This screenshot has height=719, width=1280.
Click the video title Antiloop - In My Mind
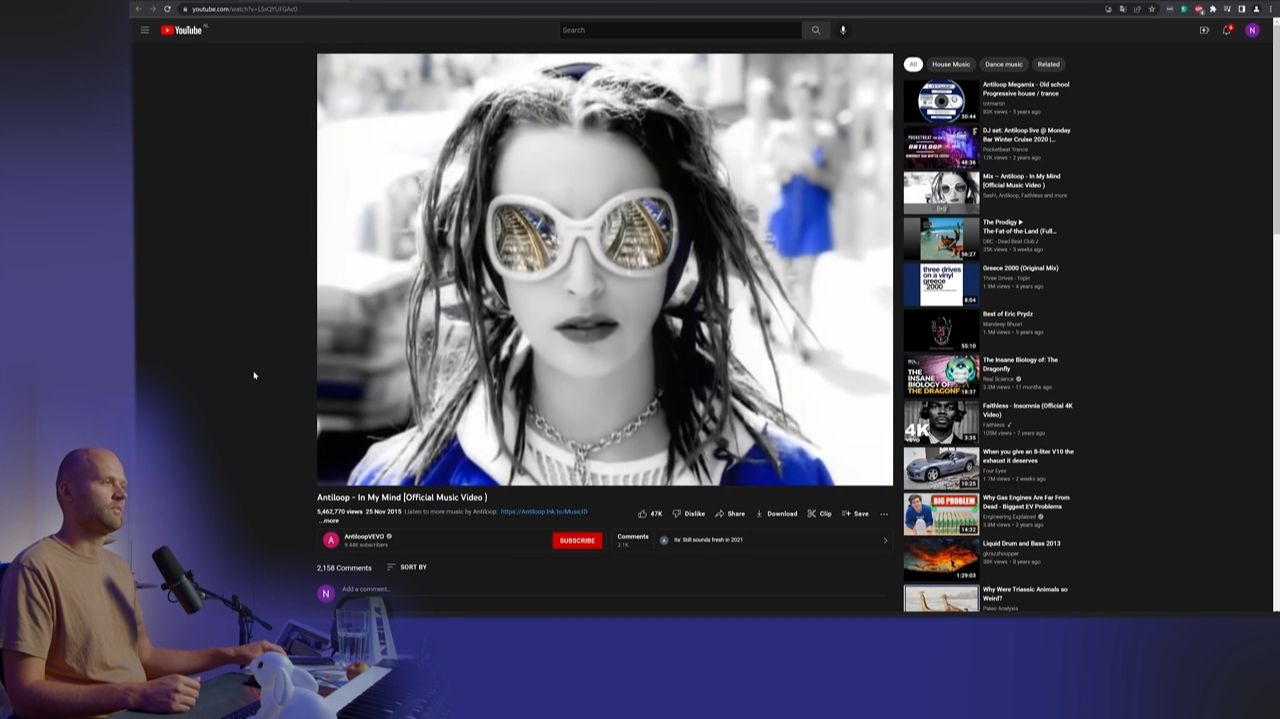402,497
